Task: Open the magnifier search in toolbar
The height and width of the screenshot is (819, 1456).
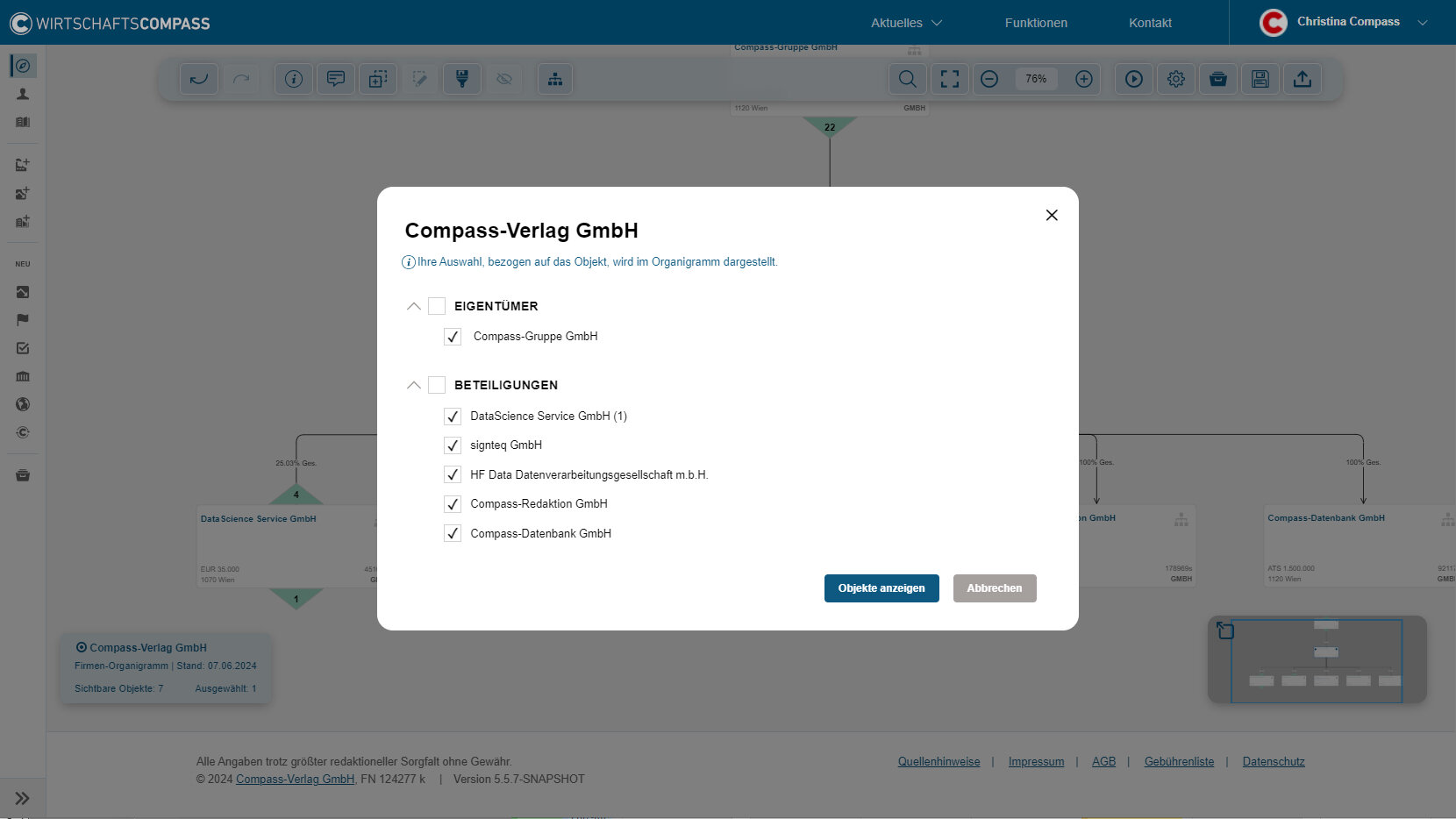Action: pyautogui.click(x=908, y=79)
